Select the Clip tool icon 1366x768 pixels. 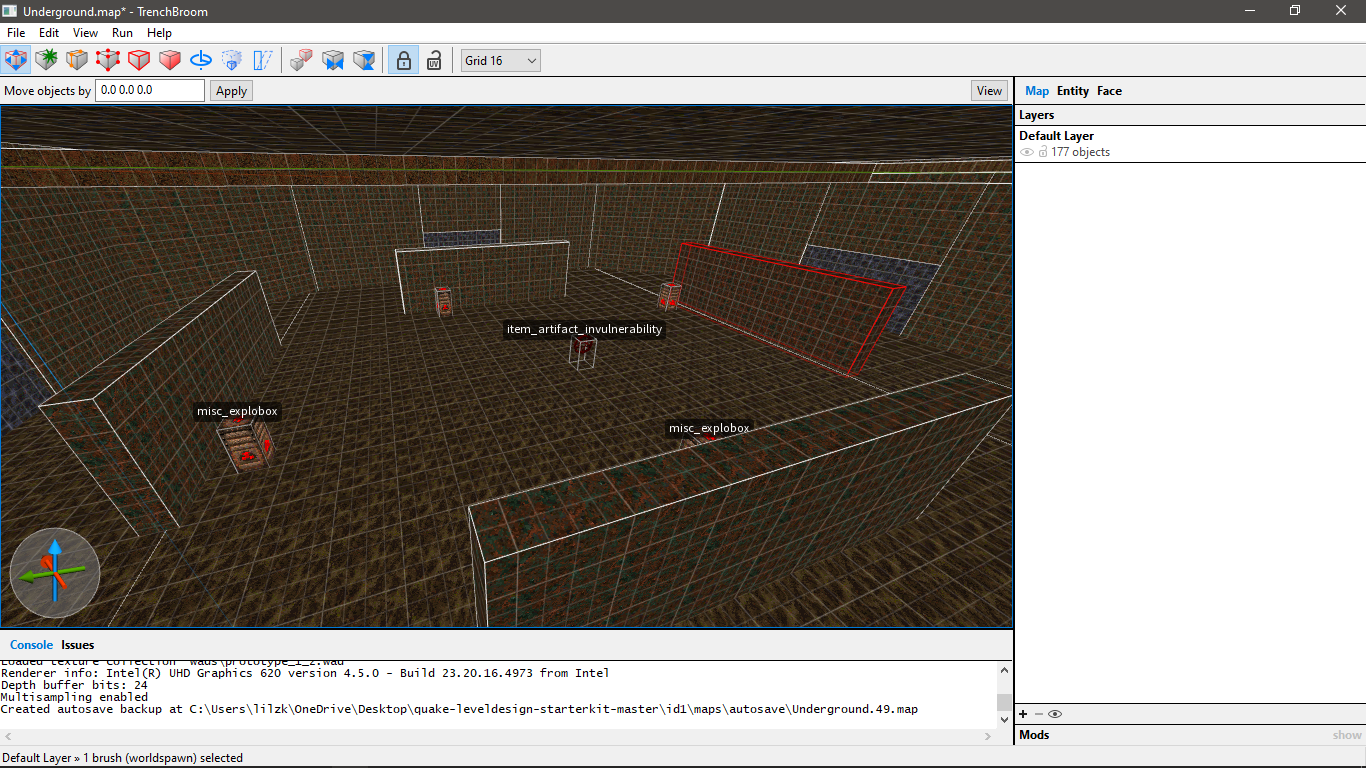tap(77, 60)
